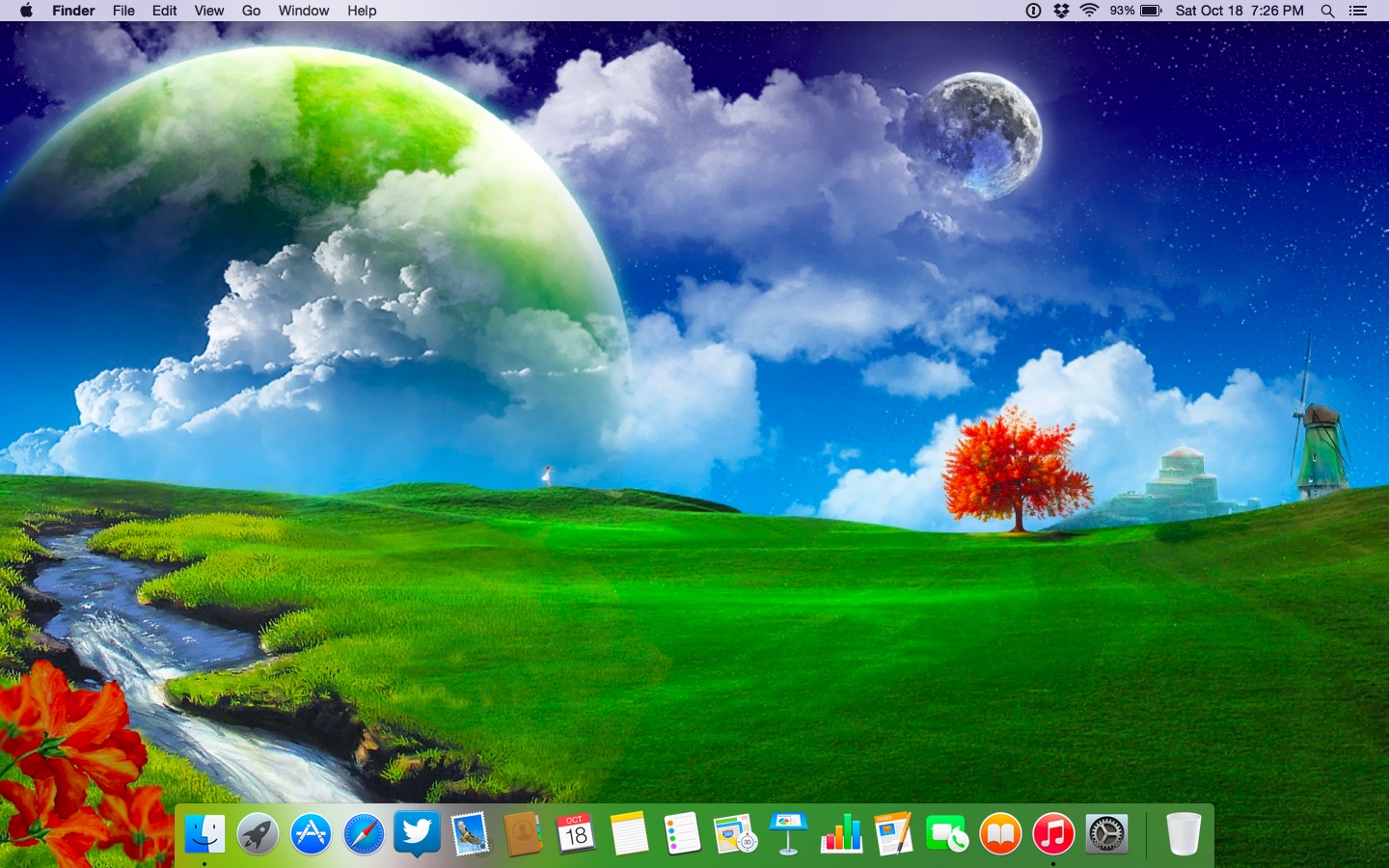Check battery status showing 93%
1389x868 pixels.
pos(1135,11)
